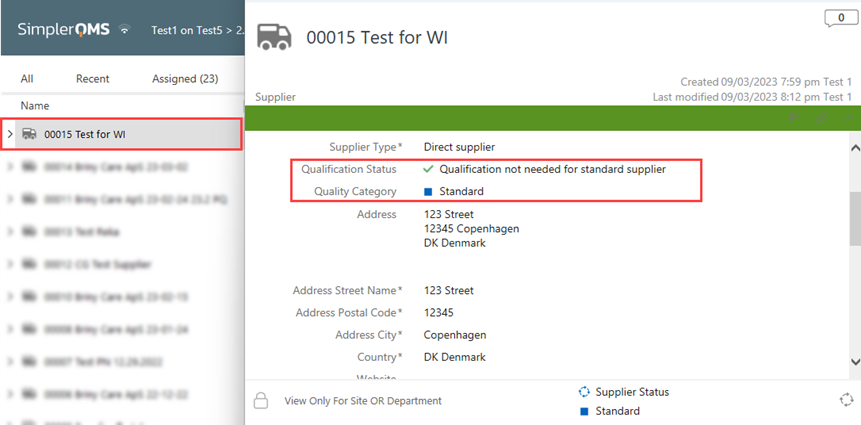Viewport: 861px width, 425px height.
Task: Click the blue Quality Category square
Action: tap(428, 192)
